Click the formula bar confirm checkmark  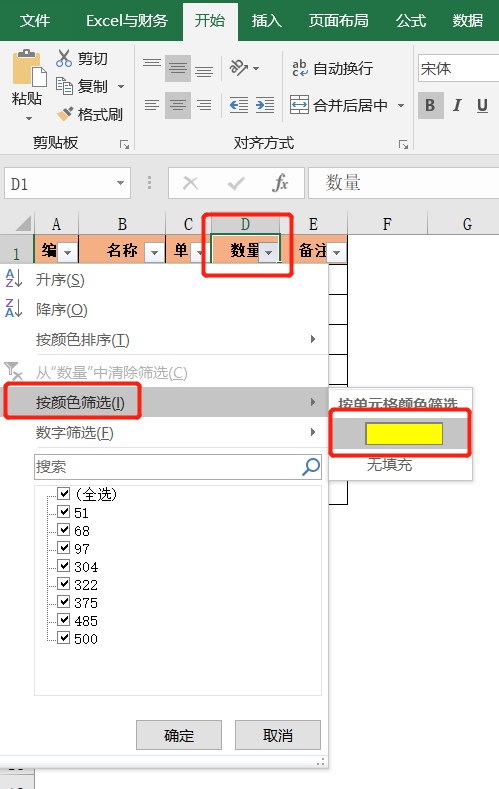pyautogui.click(x=235, y=183)
